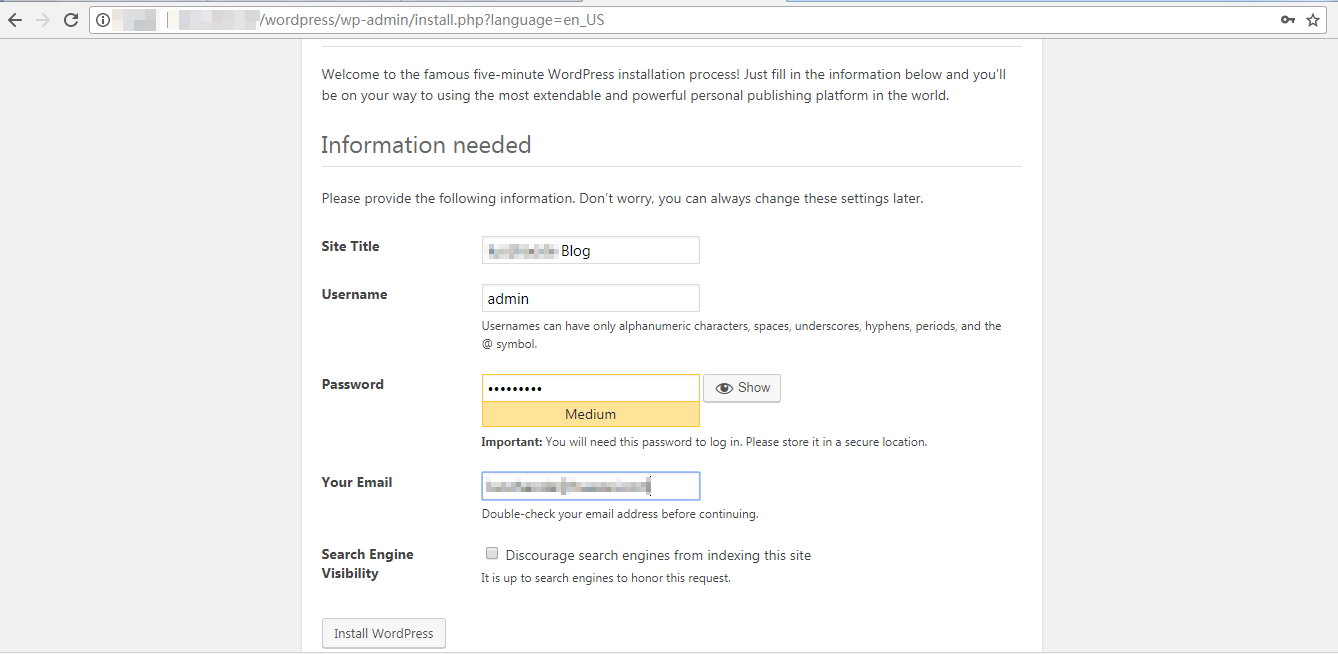Image resolution: width=1338 pixels, height=654 pixels.
Task: Click the 'Usernames can have only alphanumeric' hint
Action: 741,335
